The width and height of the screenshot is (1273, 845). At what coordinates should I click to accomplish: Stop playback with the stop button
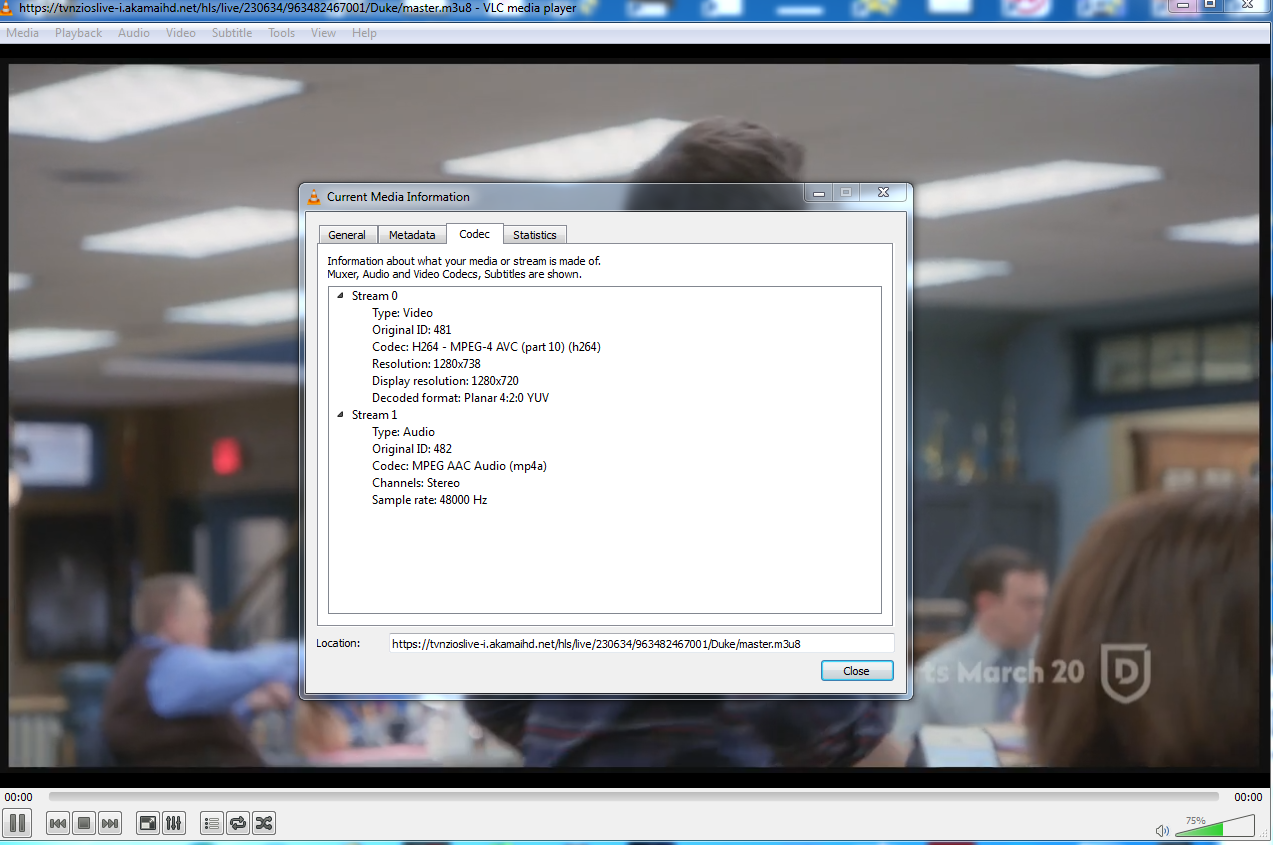(x=84, y=823)
